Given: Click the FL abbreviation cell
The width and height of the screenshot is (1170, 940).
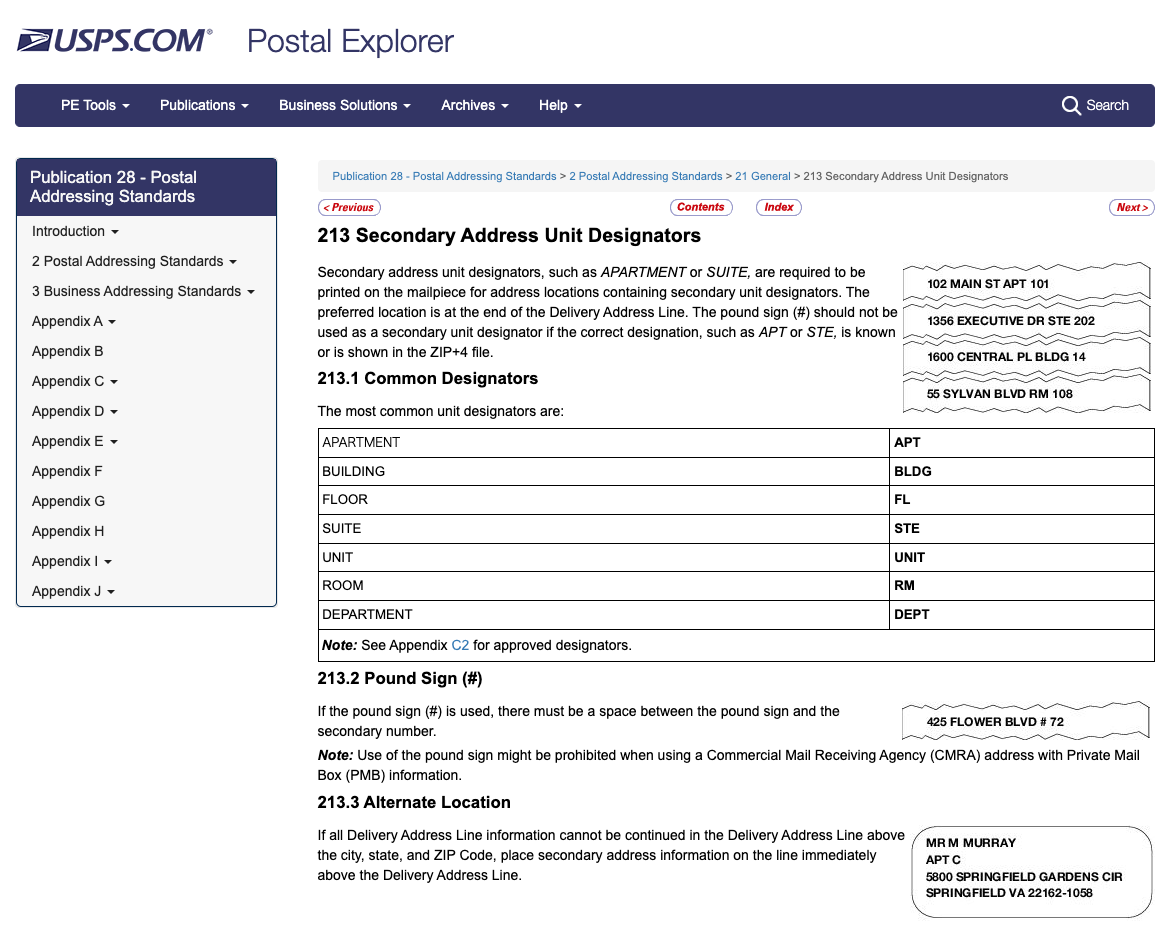Looking at the screenshot, I should coord(1022,500).
